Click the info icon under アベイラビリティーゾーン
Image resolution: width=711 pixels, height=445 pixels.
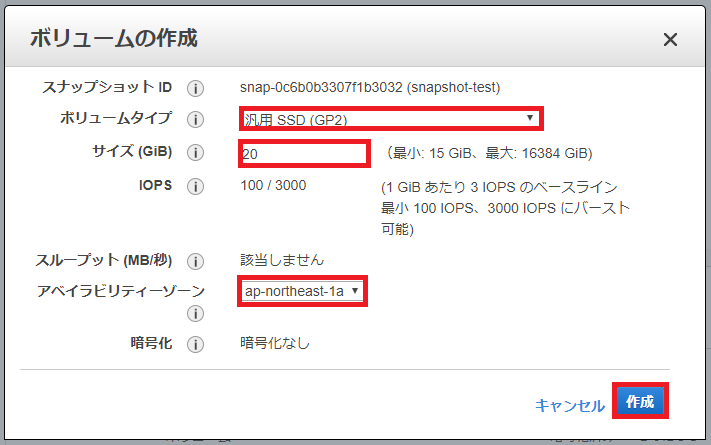tap(195, 313)
